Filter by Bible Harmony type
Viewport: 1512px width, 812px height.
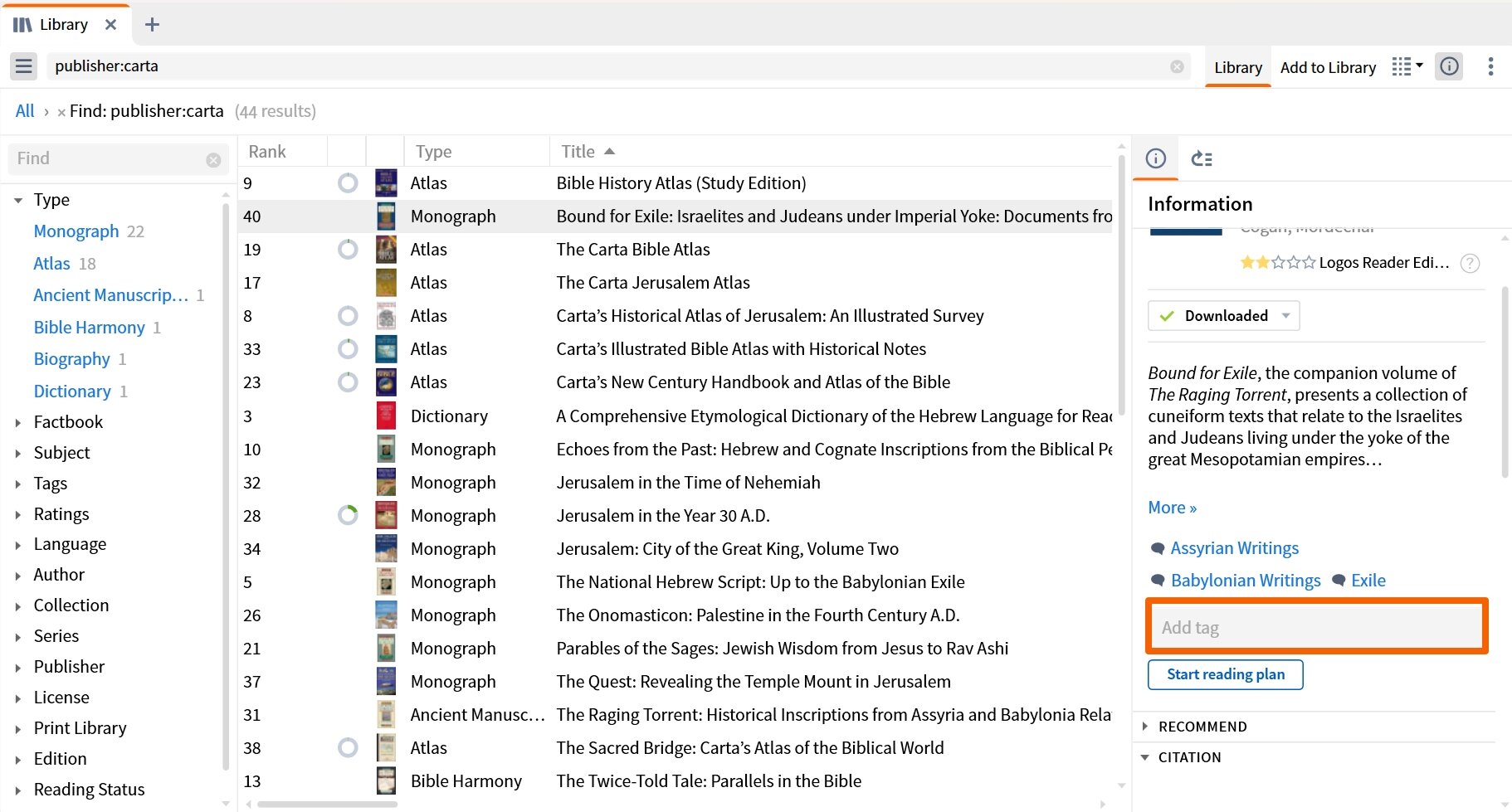tap(89, 328)
